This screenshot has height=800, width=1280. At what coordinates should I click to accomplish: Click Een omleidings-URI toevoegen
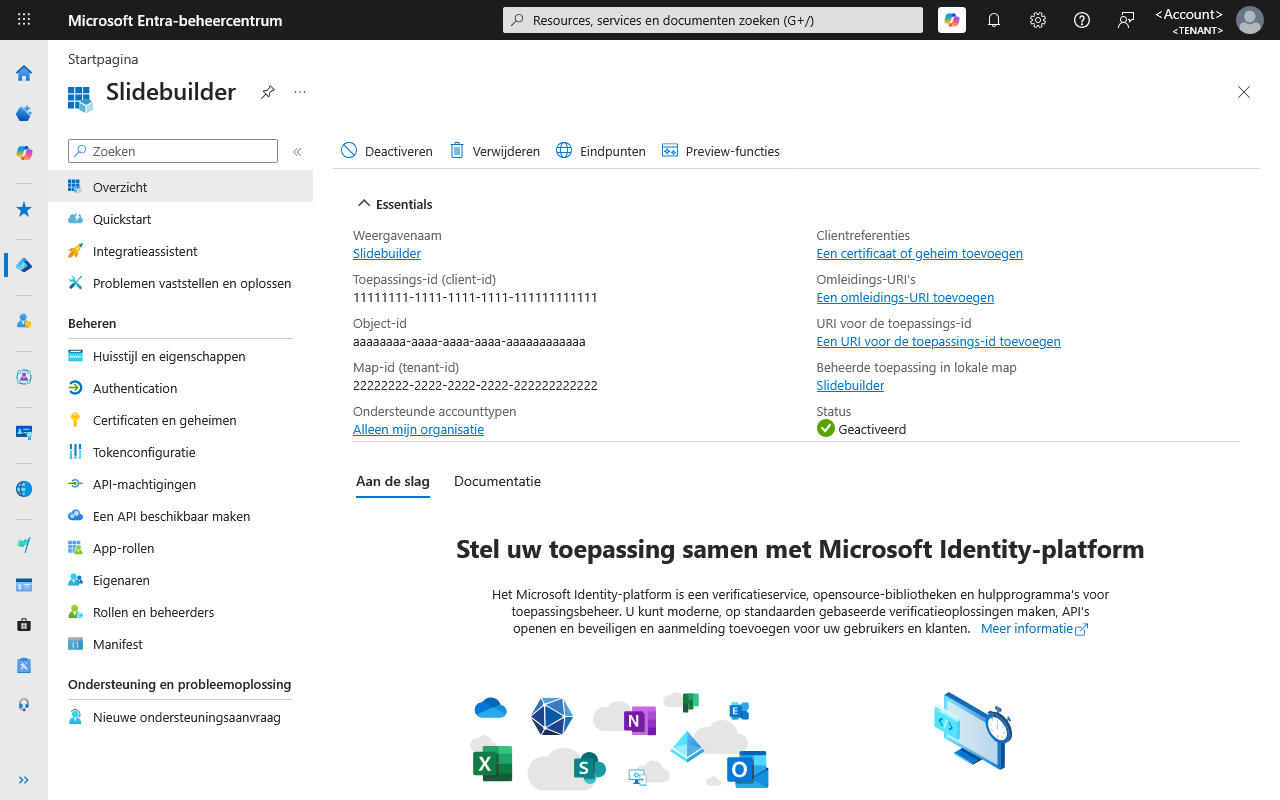[x=905, y=298]
